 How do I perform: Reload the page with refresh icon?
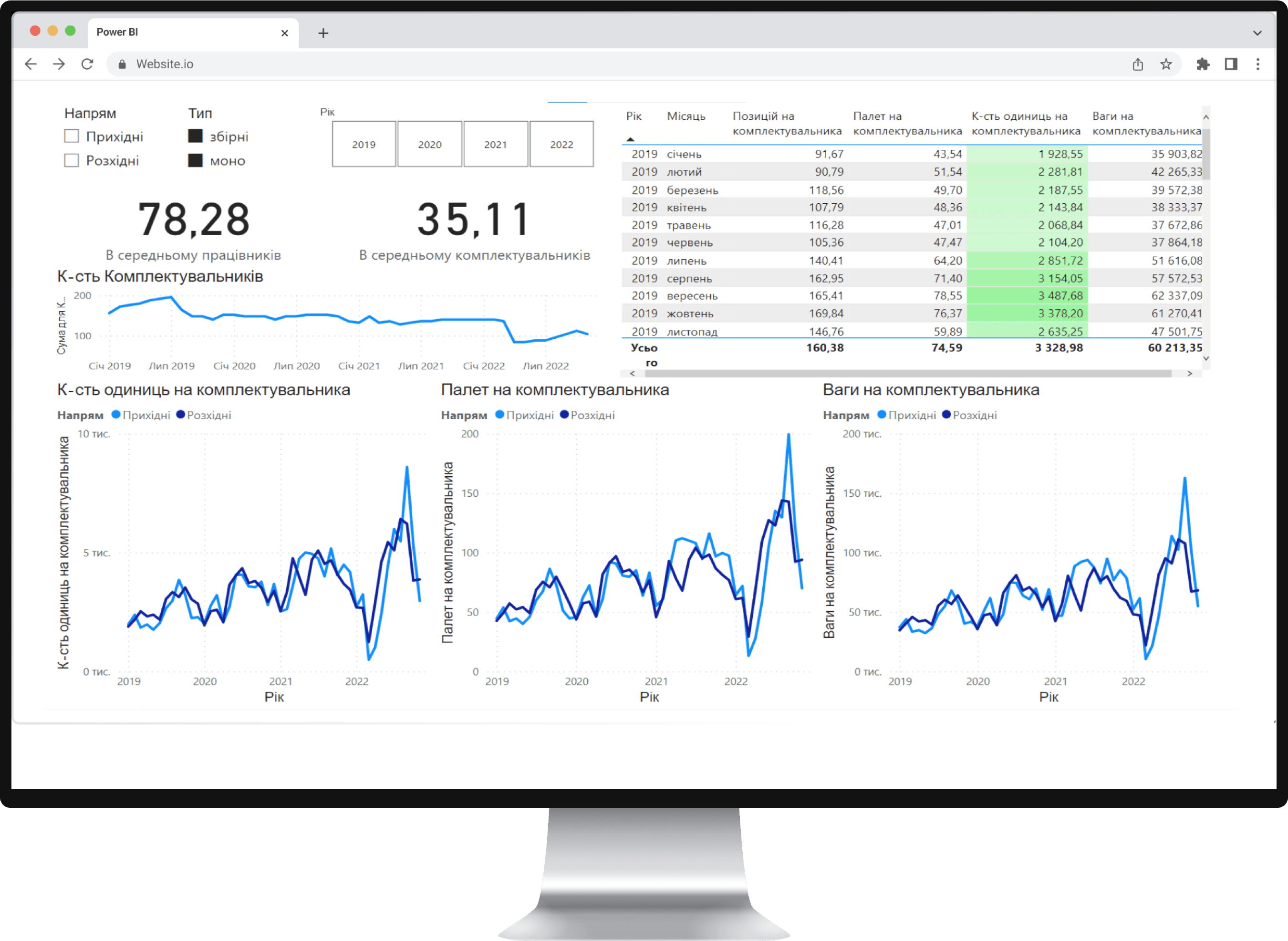pyautogui.click(x=87, y=64)
